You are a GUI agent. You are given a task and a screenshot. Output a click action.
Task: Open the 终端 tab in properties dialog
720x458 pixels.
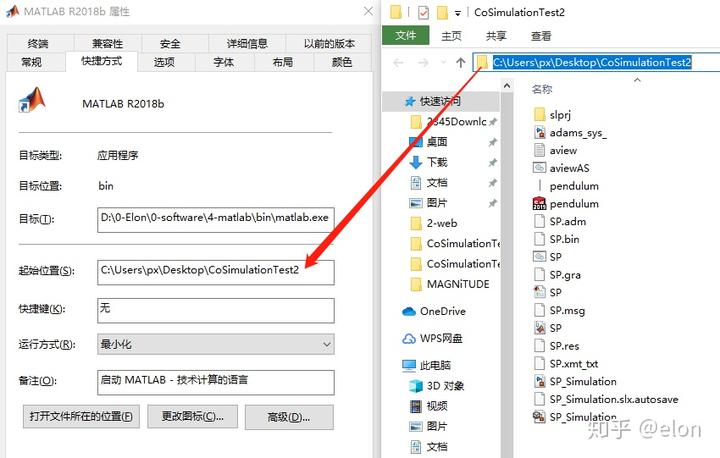38,44
